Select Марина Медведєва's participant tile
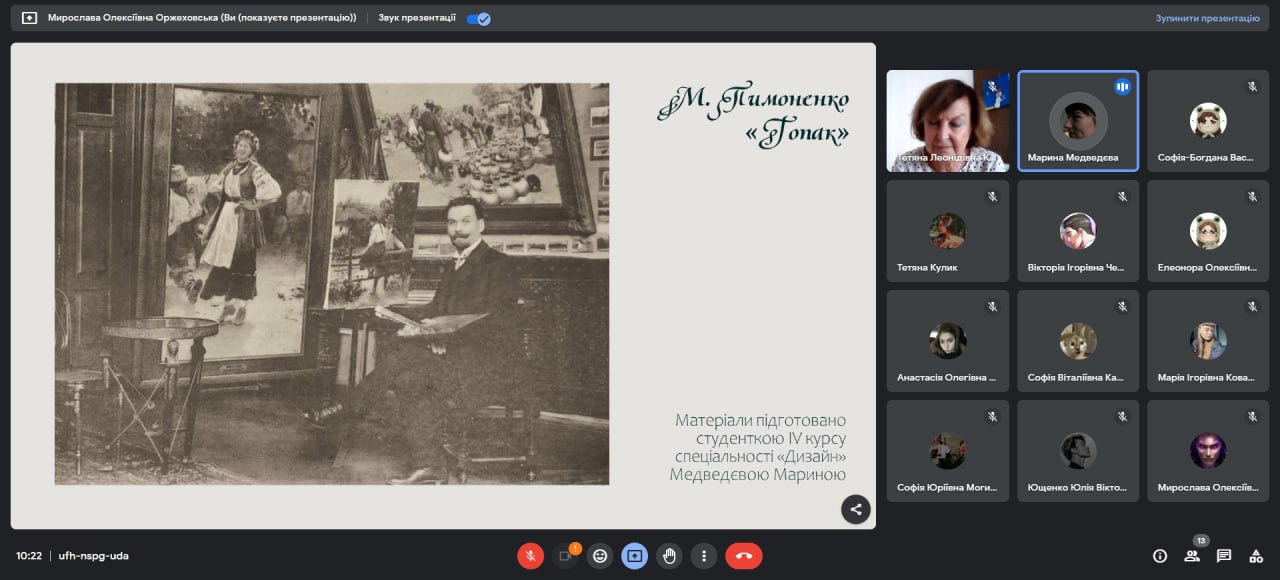This screenshot has height=580, width=1280. coord(1078,121)
